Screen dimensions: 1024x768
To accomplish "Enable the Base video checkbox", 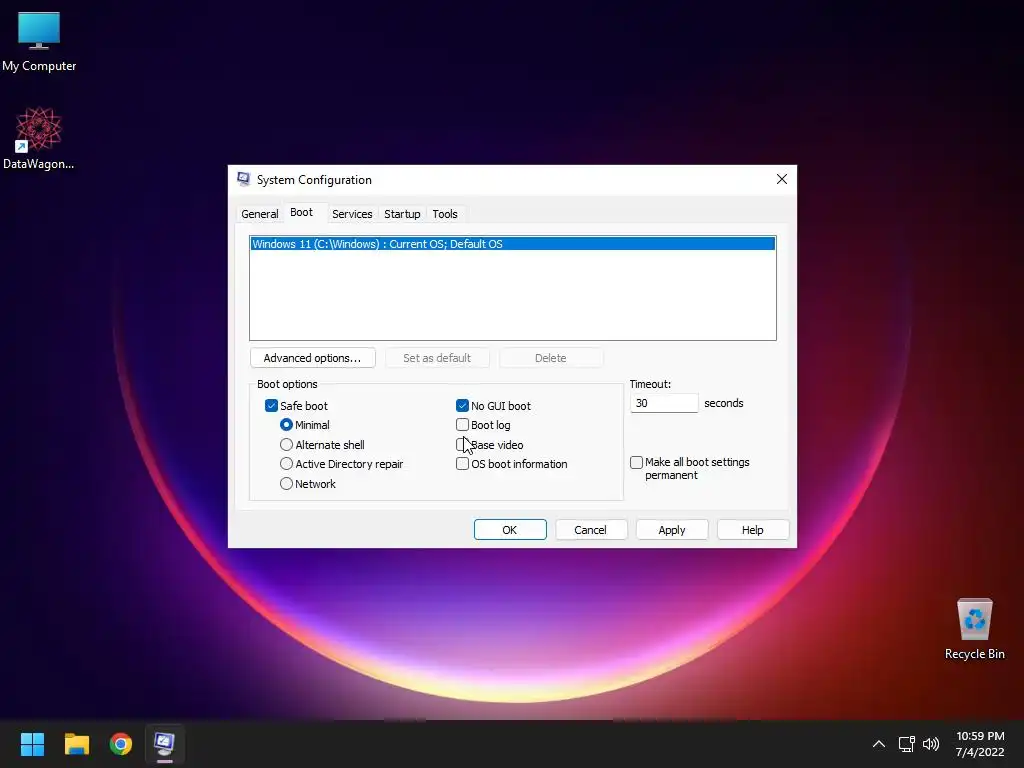I will (x=462, y=445).
